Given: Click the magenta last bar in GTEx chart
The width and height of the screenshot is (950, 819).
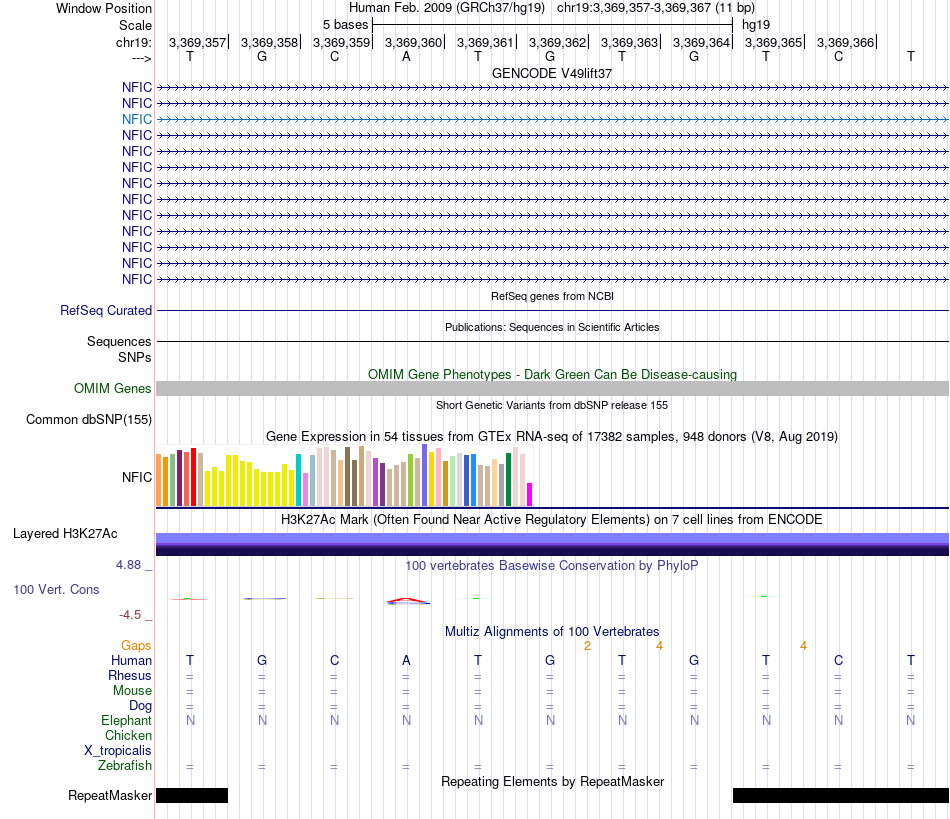Looking at the screenshot, I should (x=530, y=494).
